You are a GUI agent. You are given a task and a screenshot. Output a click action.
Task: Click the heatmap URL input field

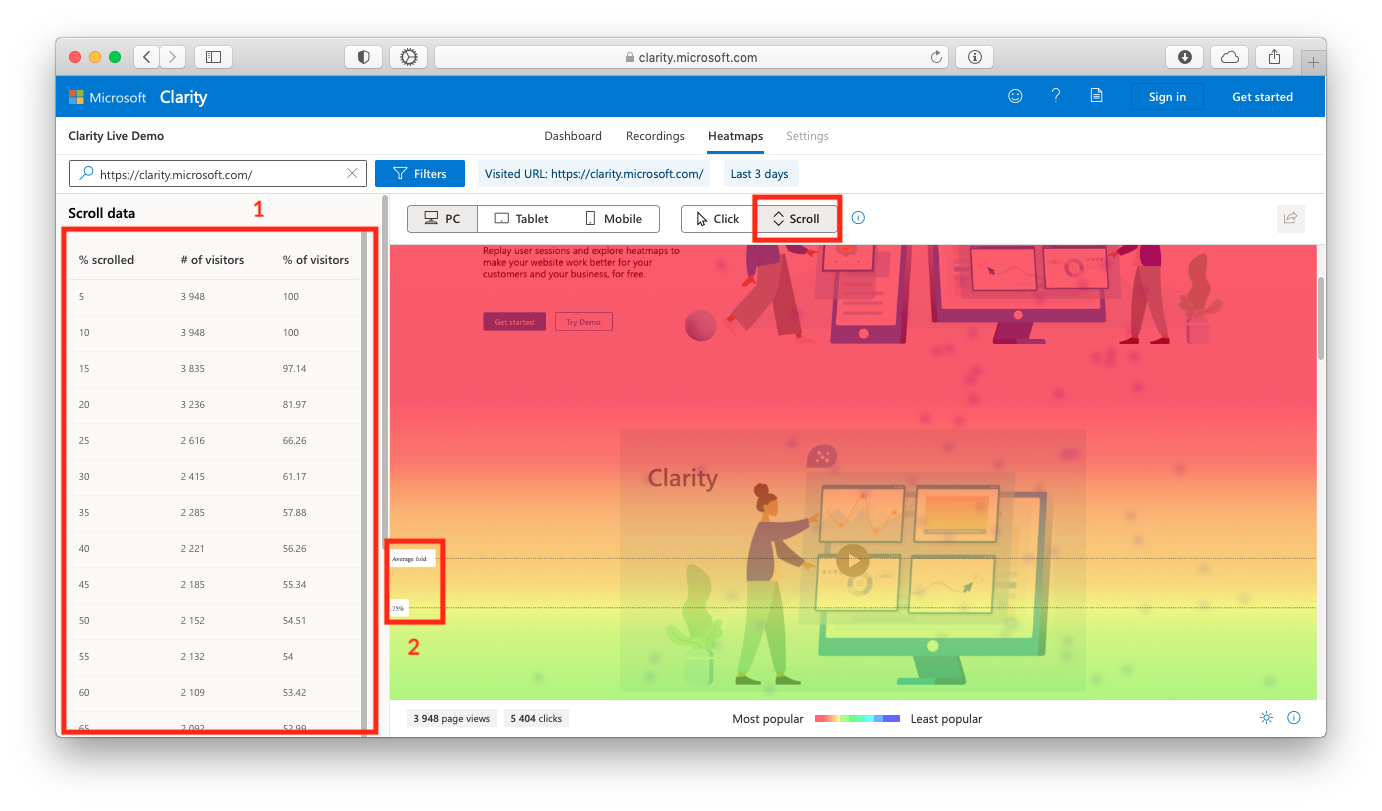[x=218, y=173]
